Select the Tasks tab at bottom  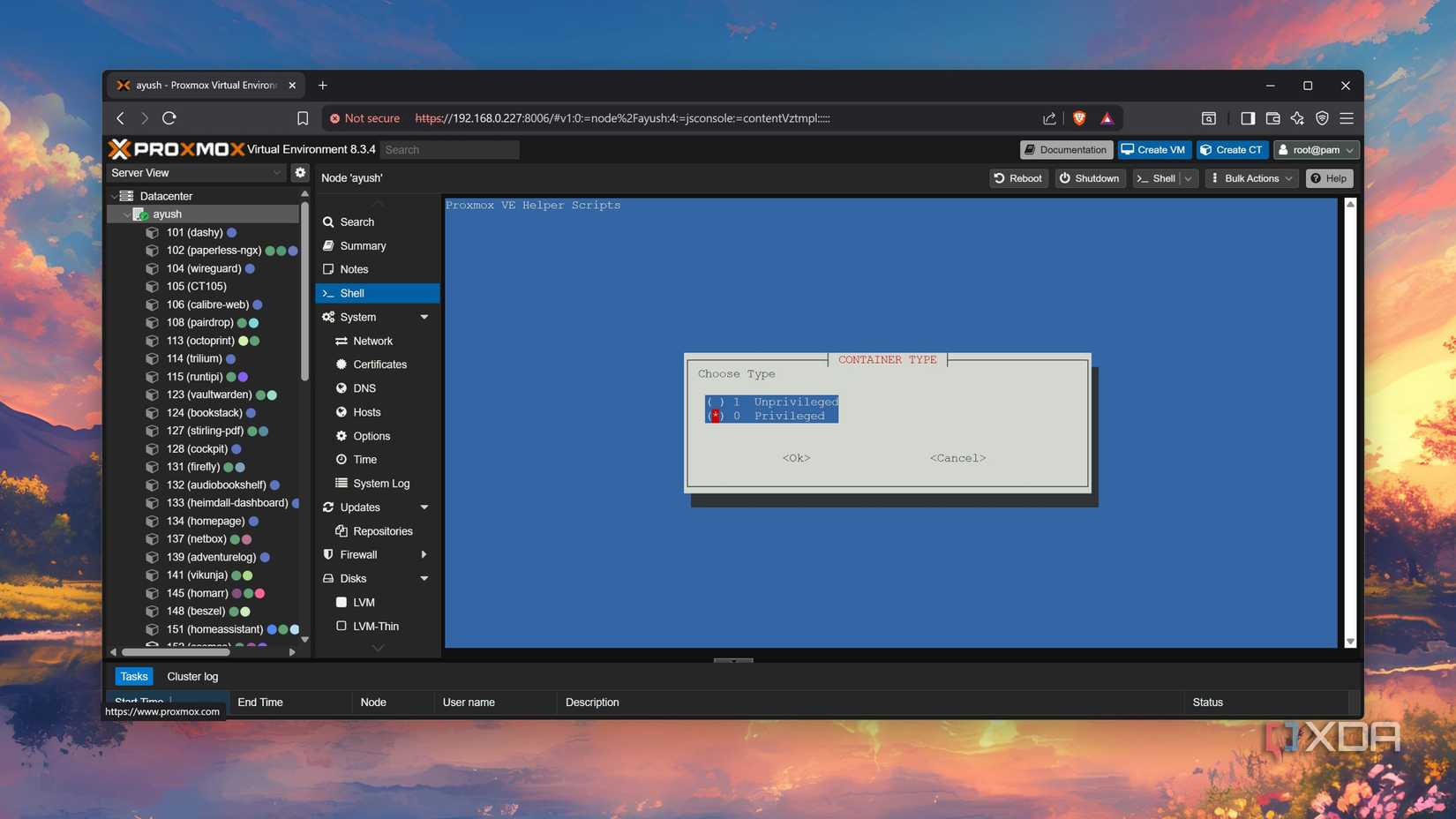(x=134, y=676)
